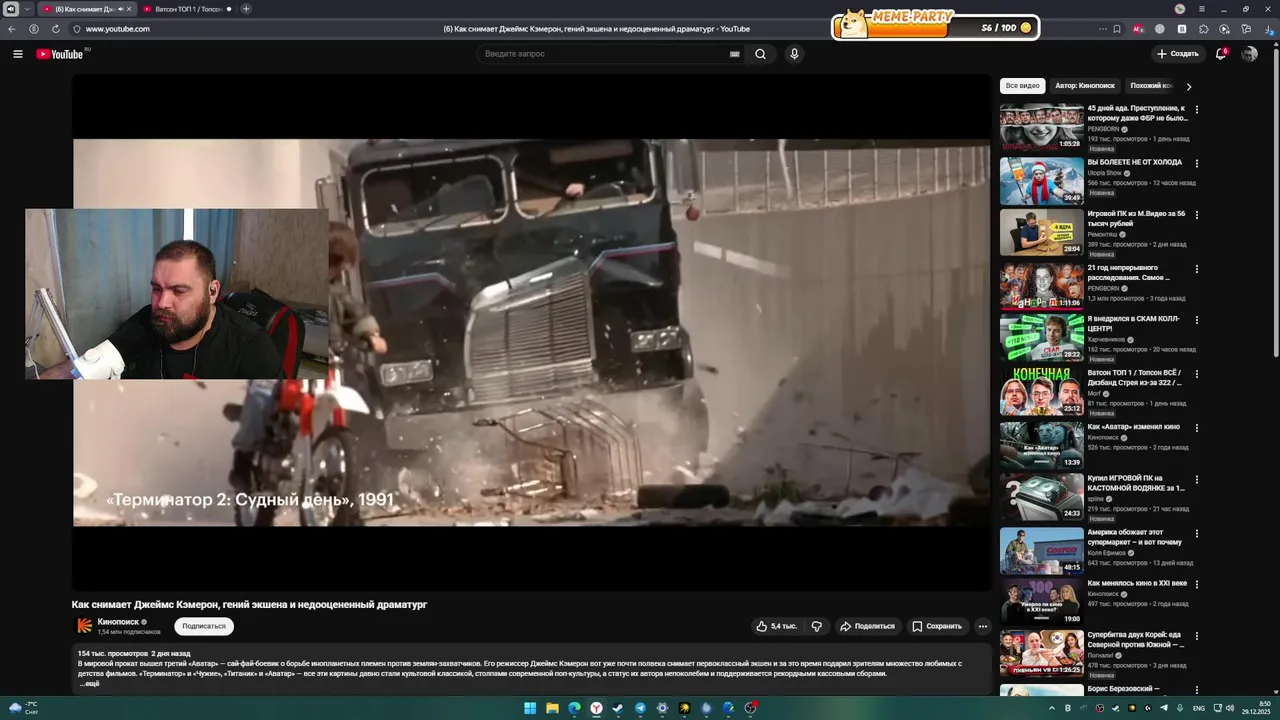
Task: Open 'Суперб��тва двух Корей' thumbnail
Action: coord(1042,652)
